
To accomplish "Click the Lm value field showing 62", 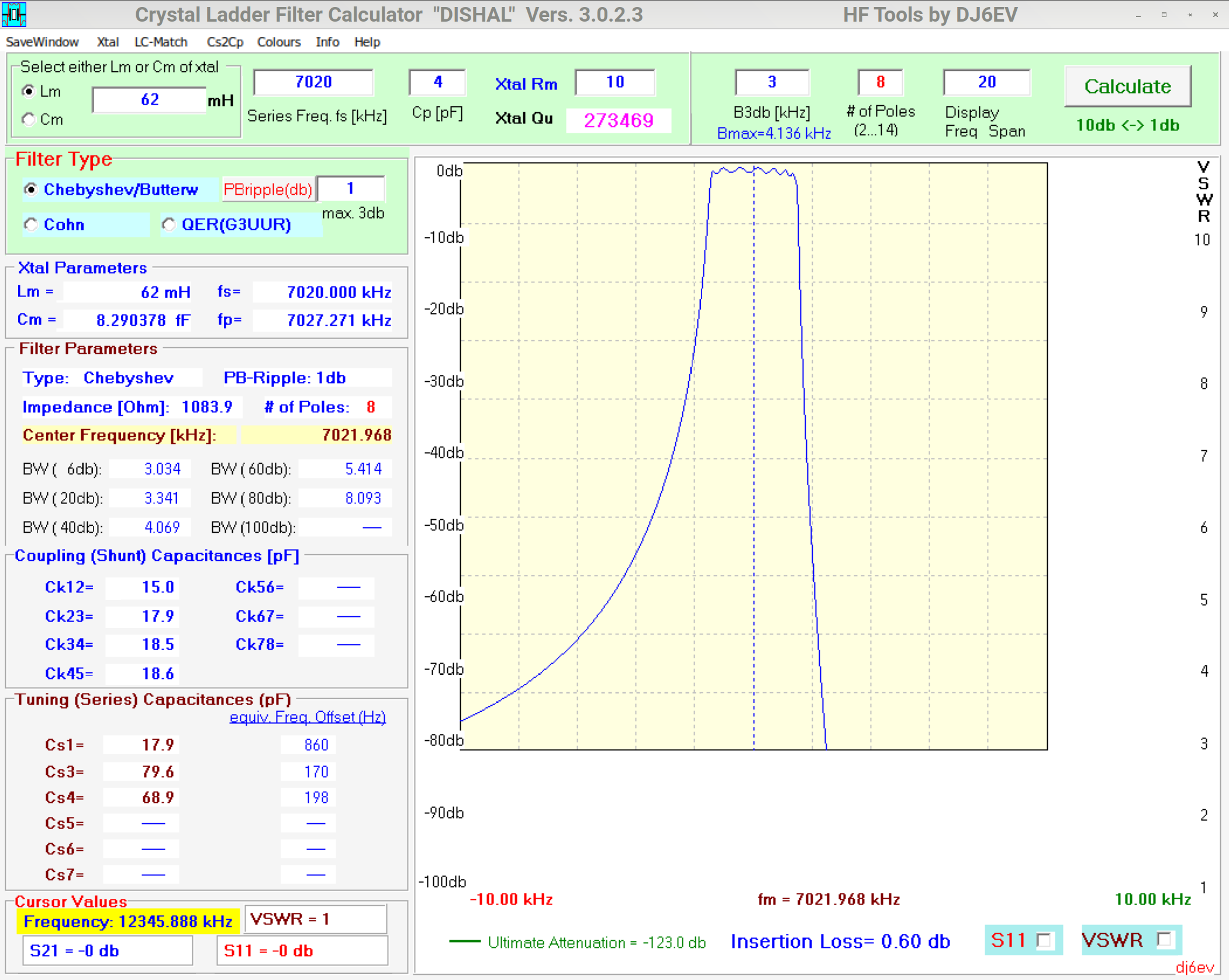I will click(149, 100).
